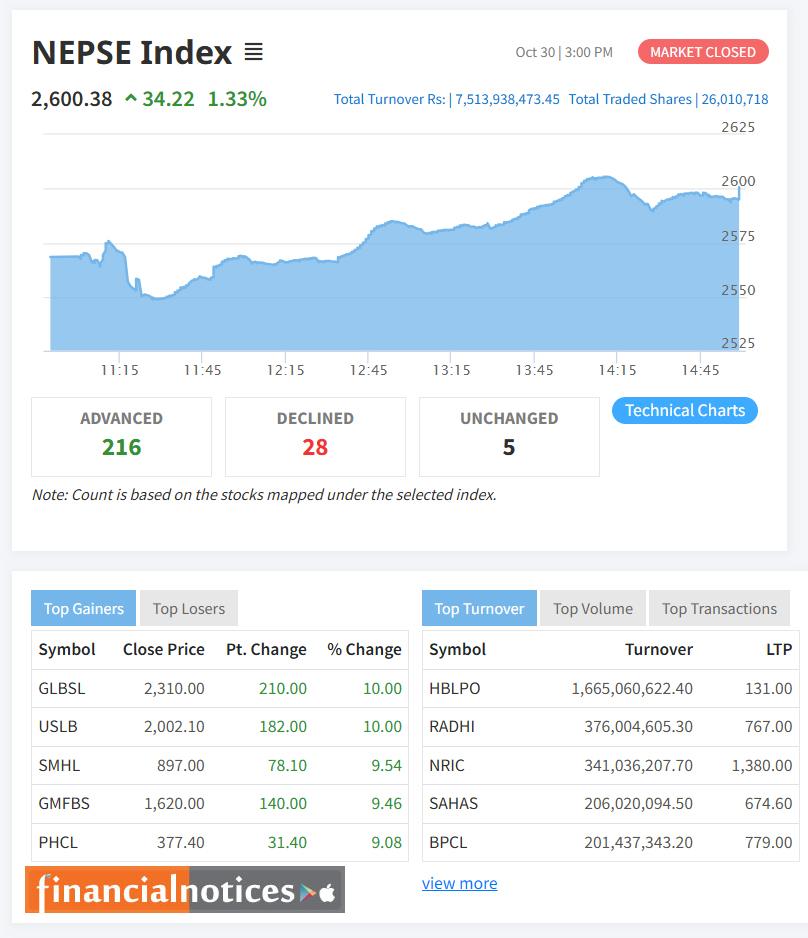Screen dimensions: 808x938
Task: Select the Top Turnover tab
Action: [x=479, y=607]
